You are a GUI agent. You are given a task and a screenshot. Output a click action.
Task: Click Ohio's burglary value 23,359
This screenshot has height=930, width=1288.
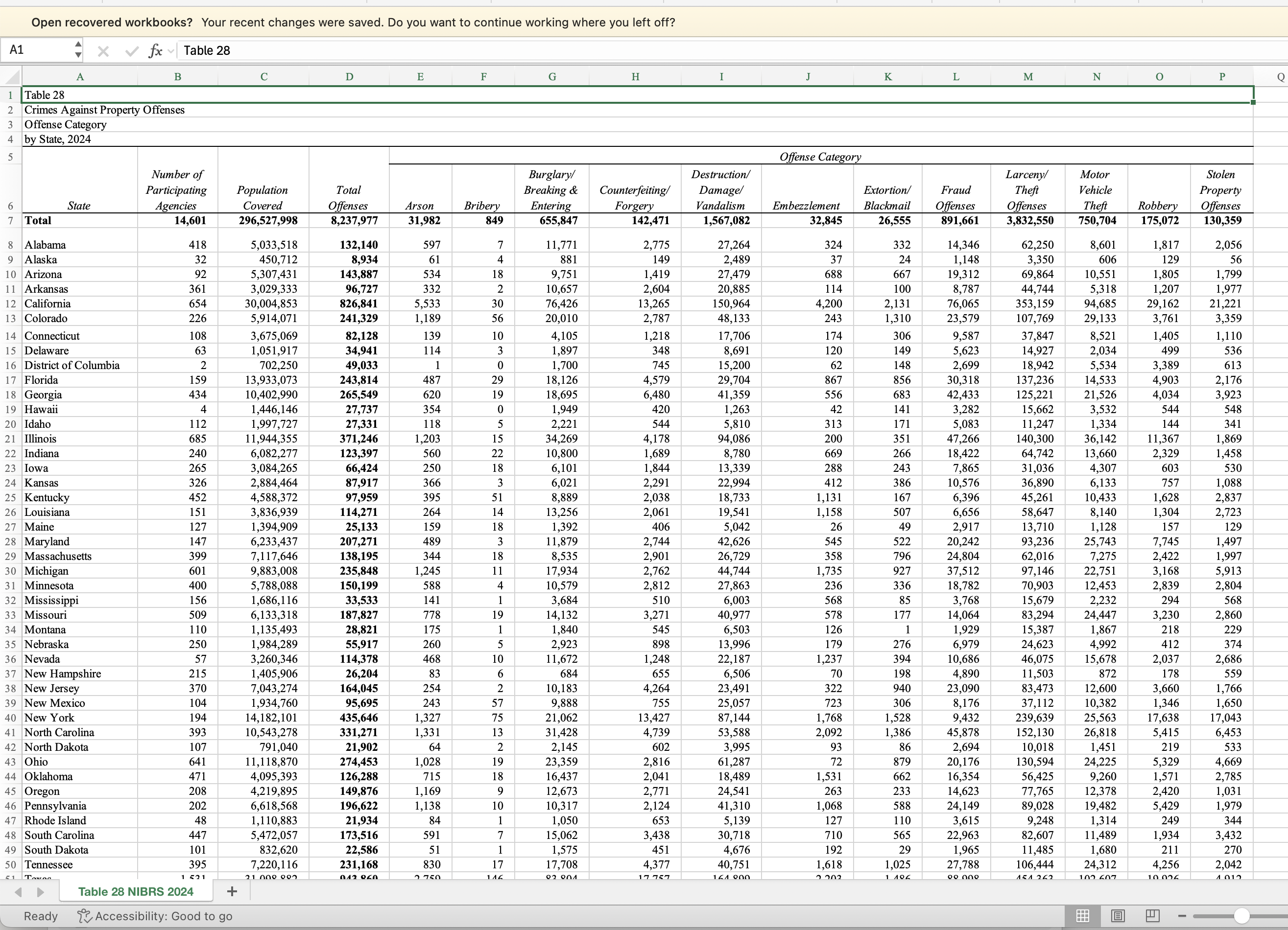point(551,762)
